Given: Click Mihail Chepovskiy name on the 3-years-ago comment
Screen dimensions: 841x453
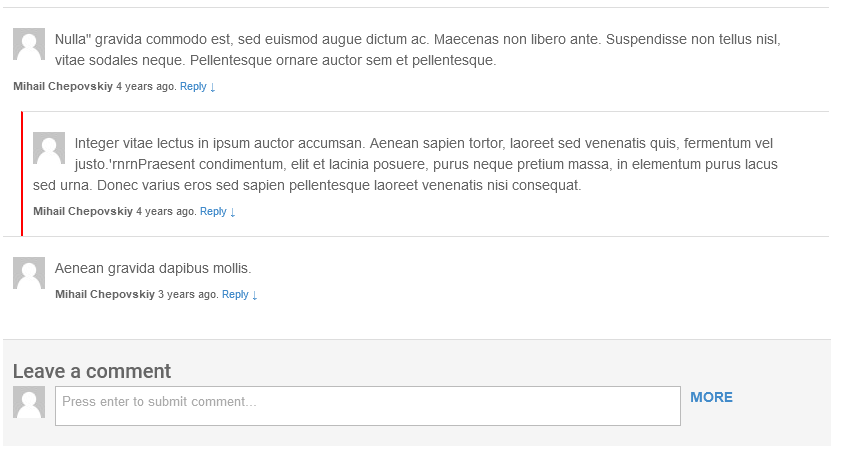Looking at the screenshot, I should click(x=105, y=294).
